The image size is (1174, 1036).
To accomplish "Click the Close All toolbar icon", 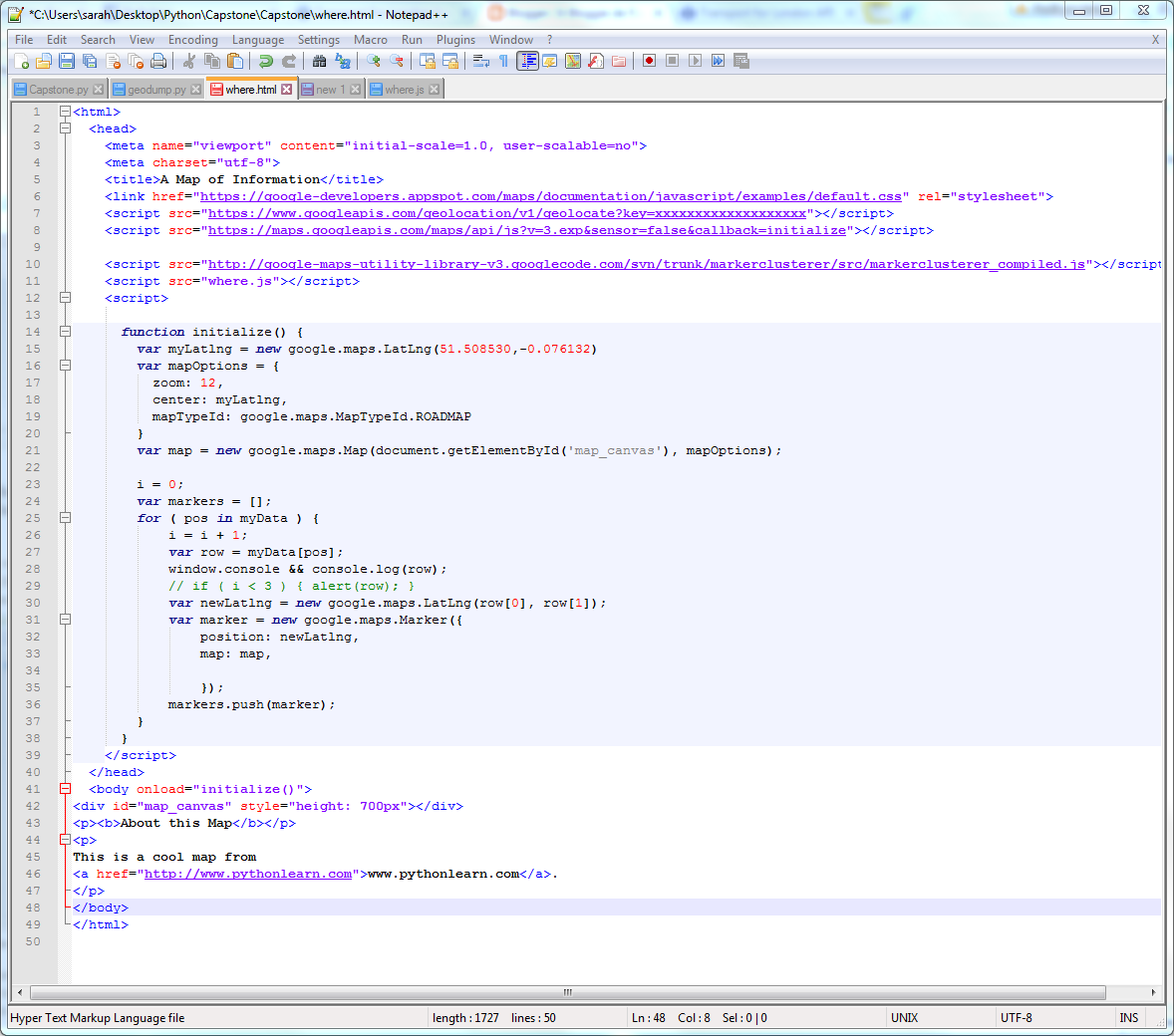I will (x=136, y=62).
